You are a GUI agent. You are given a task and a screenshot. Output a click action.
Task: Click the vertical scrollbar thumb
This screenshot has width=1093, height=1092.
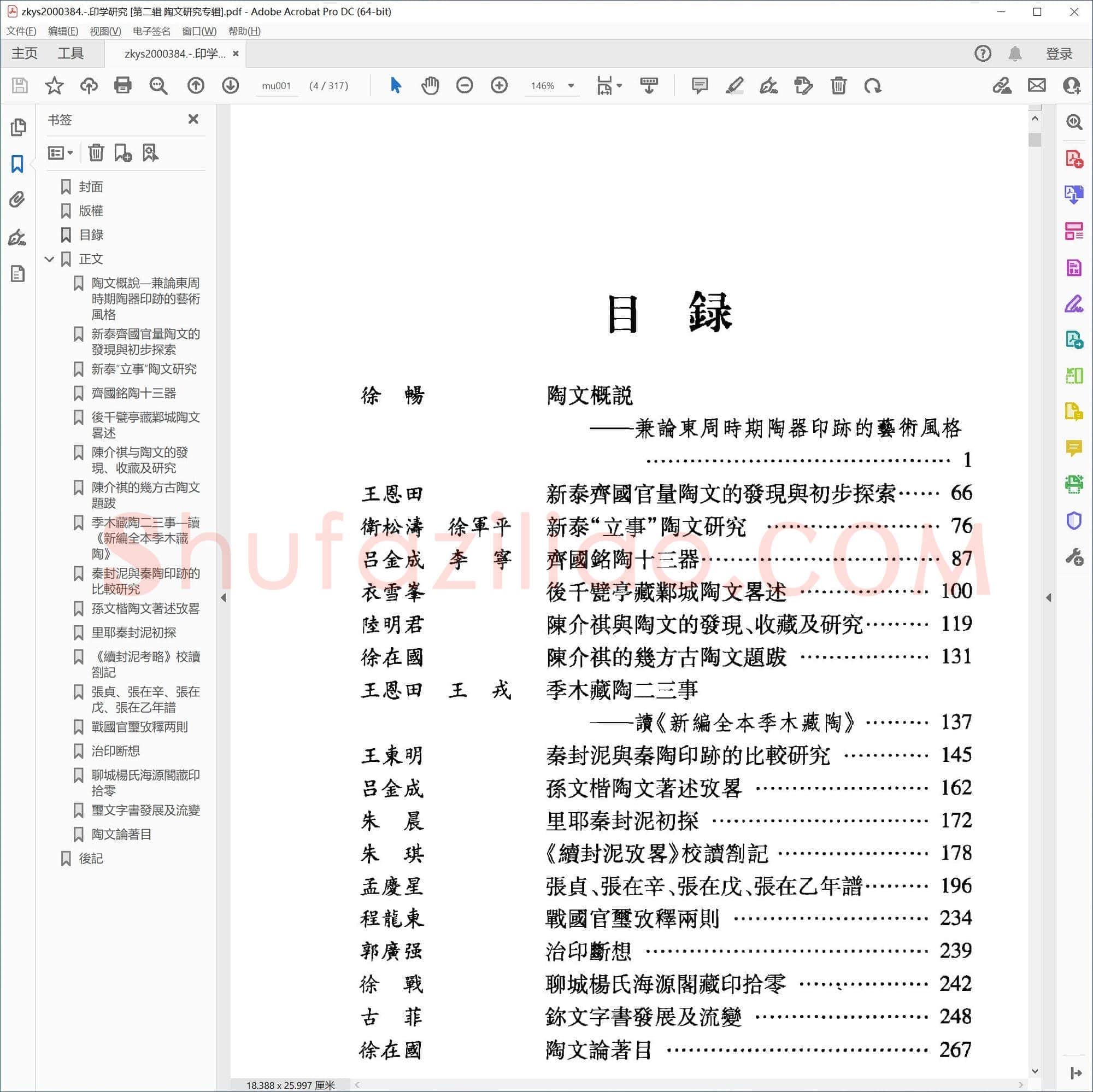click(1035, 139)
